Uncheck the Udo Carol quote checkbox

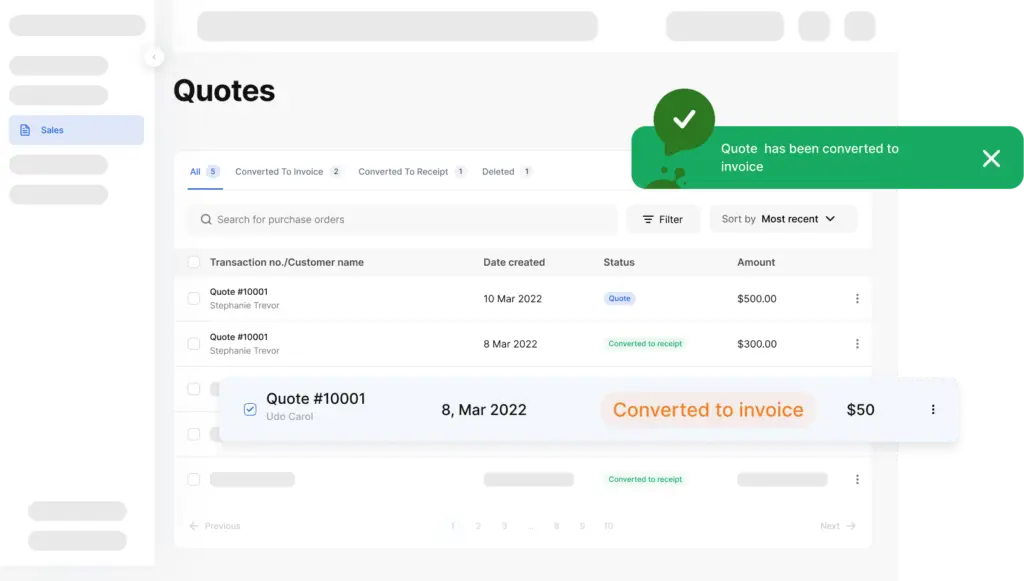[250, 409]
